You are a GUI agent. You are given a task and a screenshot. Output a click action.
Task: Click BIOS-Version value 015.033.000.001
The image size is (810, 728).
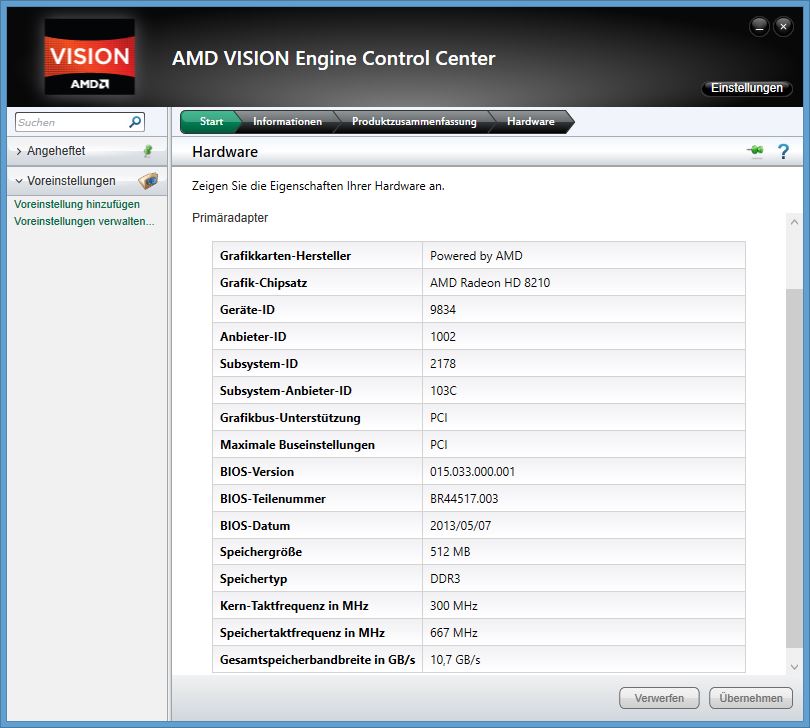472,472
